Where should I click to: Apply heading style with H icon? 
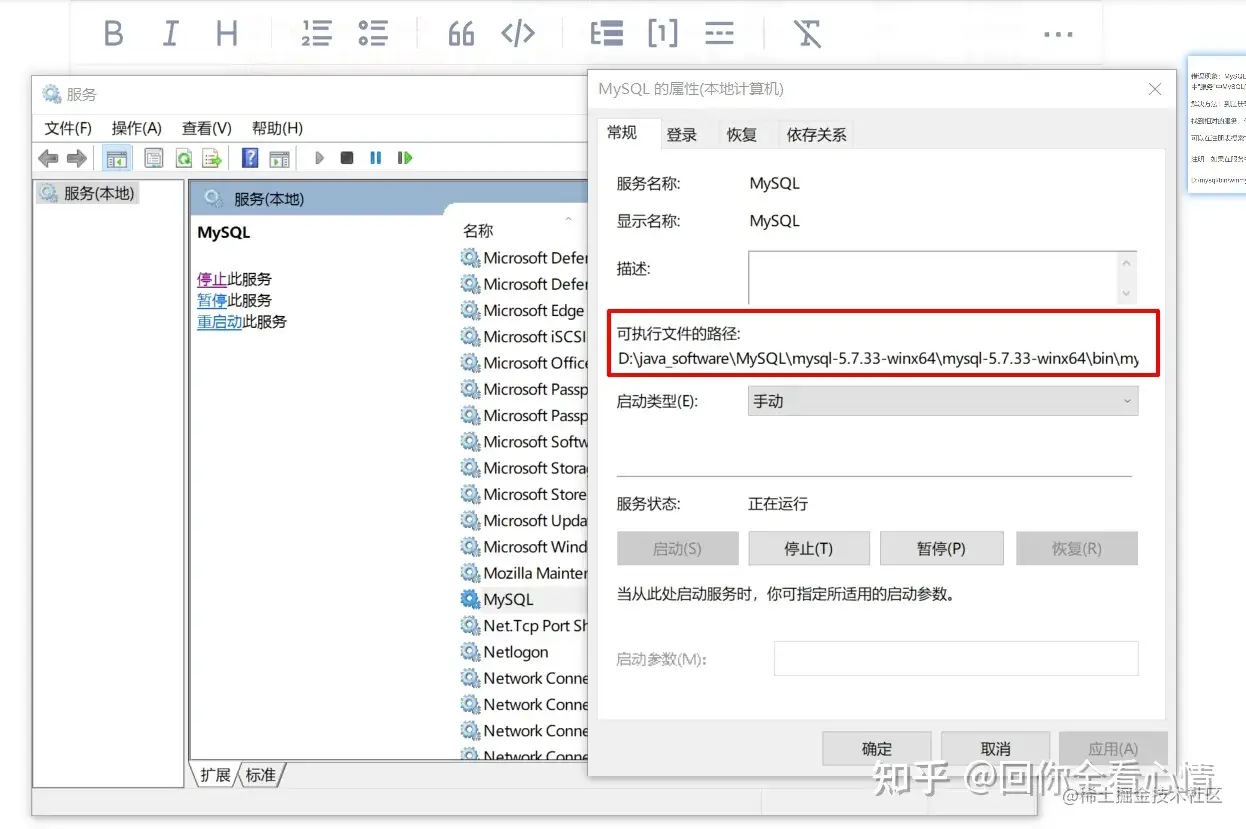click(227, 34)
